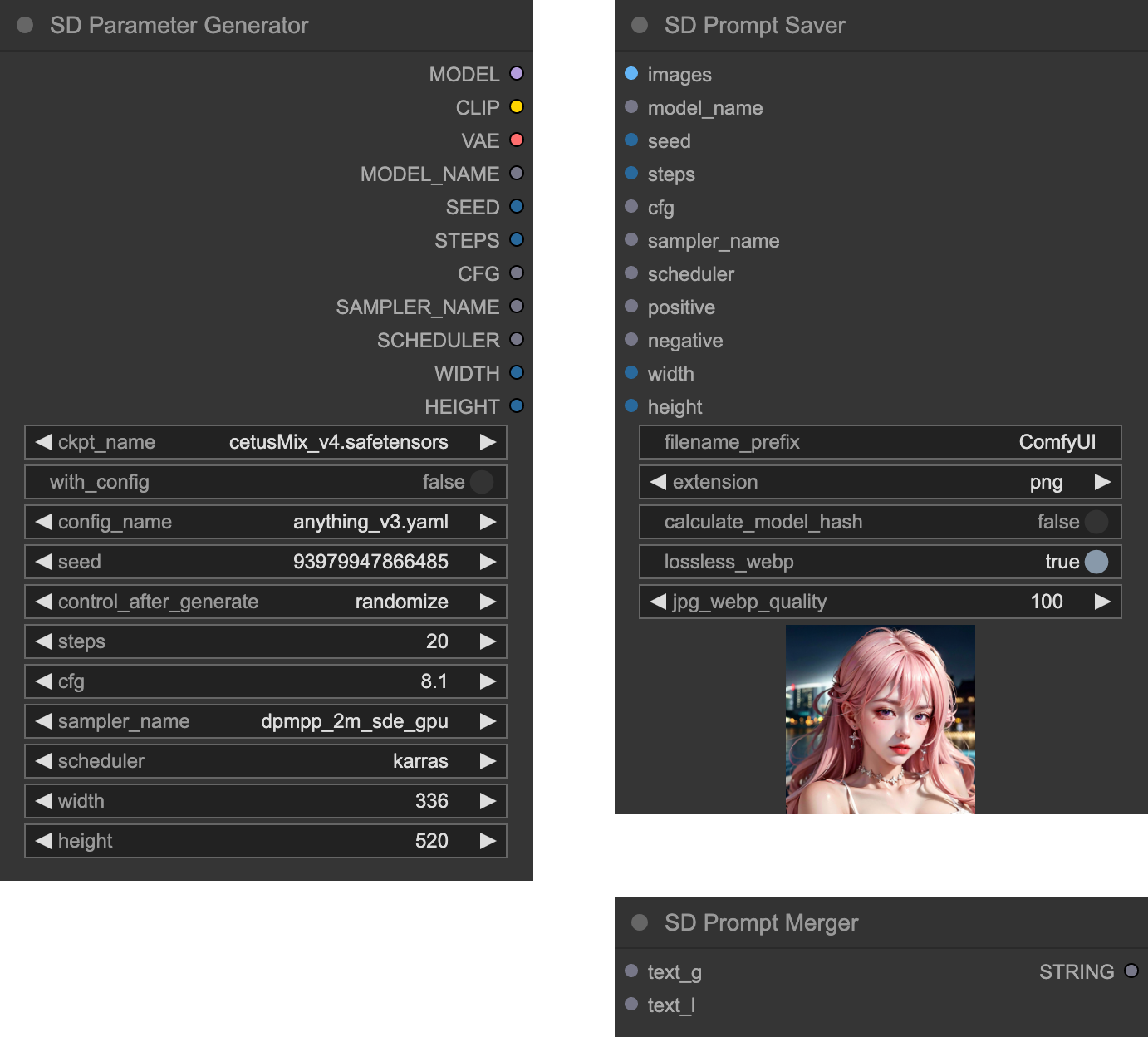Toggle the with_config switch

coord(482,482)
